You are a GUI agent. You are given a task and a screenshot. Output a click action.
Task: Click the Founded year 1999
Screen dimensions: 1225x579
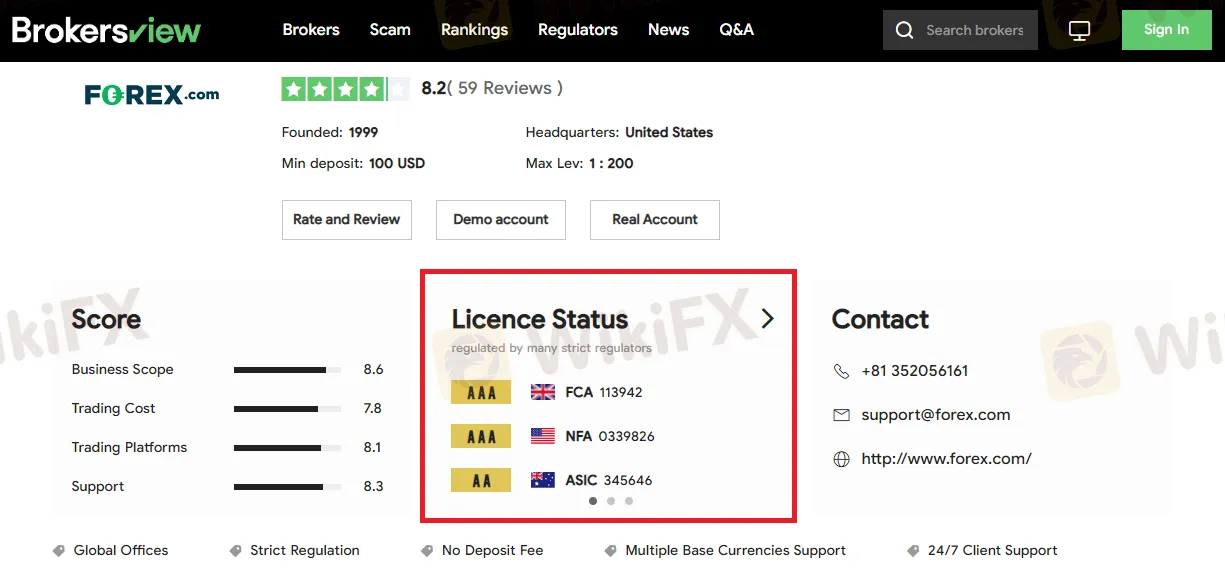click(363, 132)
